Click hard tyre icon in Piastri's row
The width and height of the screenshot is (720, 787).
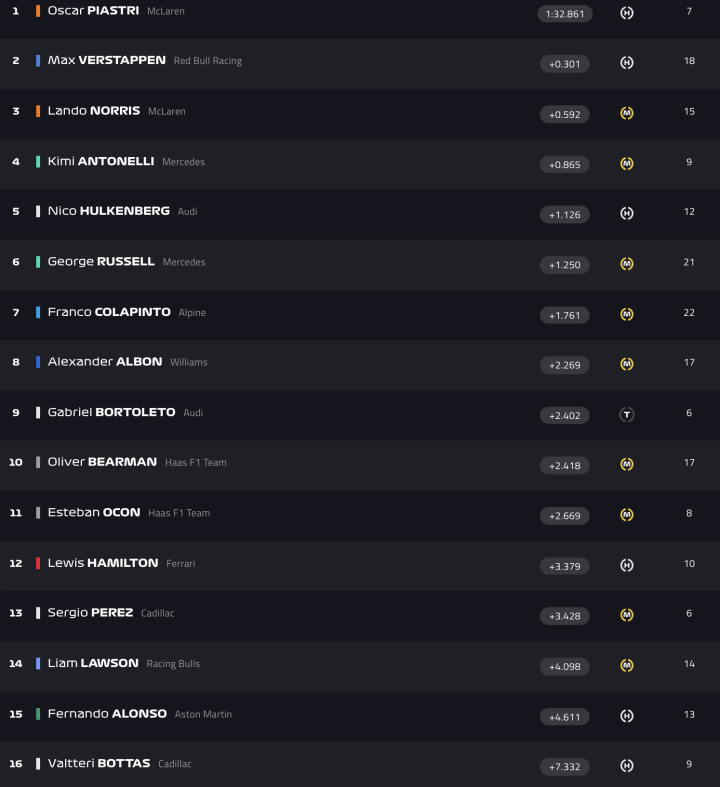click(x=626, y=13)
